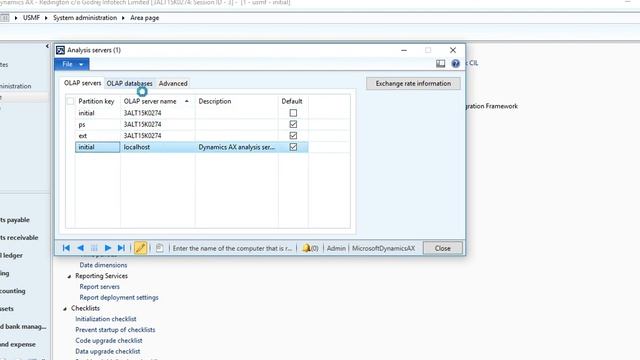
Task: Click the document view icon in status bar
Action: [160, 248]
